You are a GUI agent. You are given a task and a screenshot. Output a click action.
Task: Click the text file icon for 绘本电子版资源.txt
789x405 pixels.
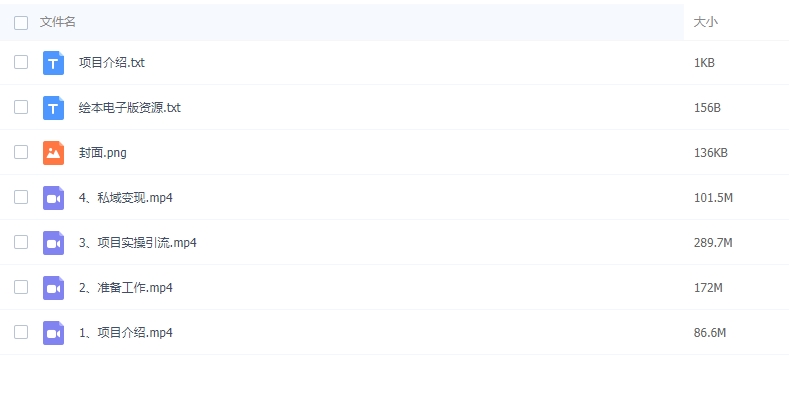53,108
